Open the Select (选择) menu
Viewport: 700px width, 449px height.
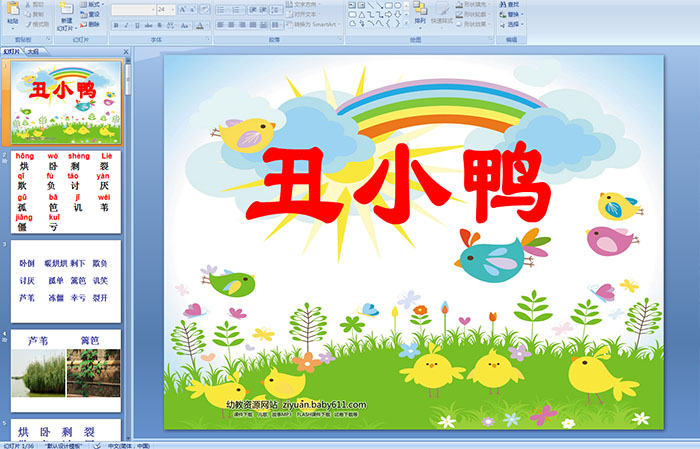(x=512, y=24)
